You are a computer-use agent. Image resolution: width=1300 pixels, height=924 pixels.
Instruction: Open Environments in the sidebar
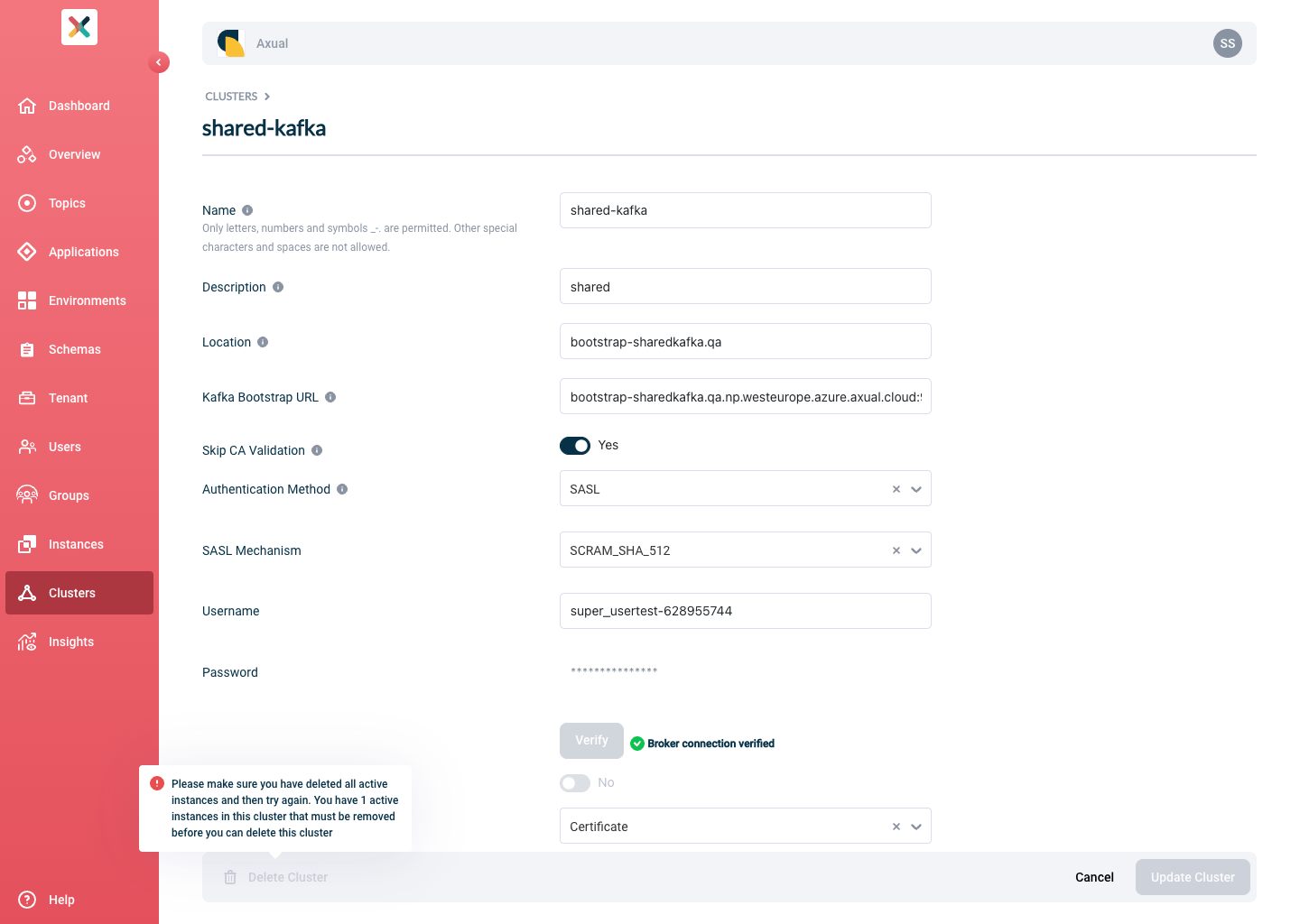(x=79, y=300)
